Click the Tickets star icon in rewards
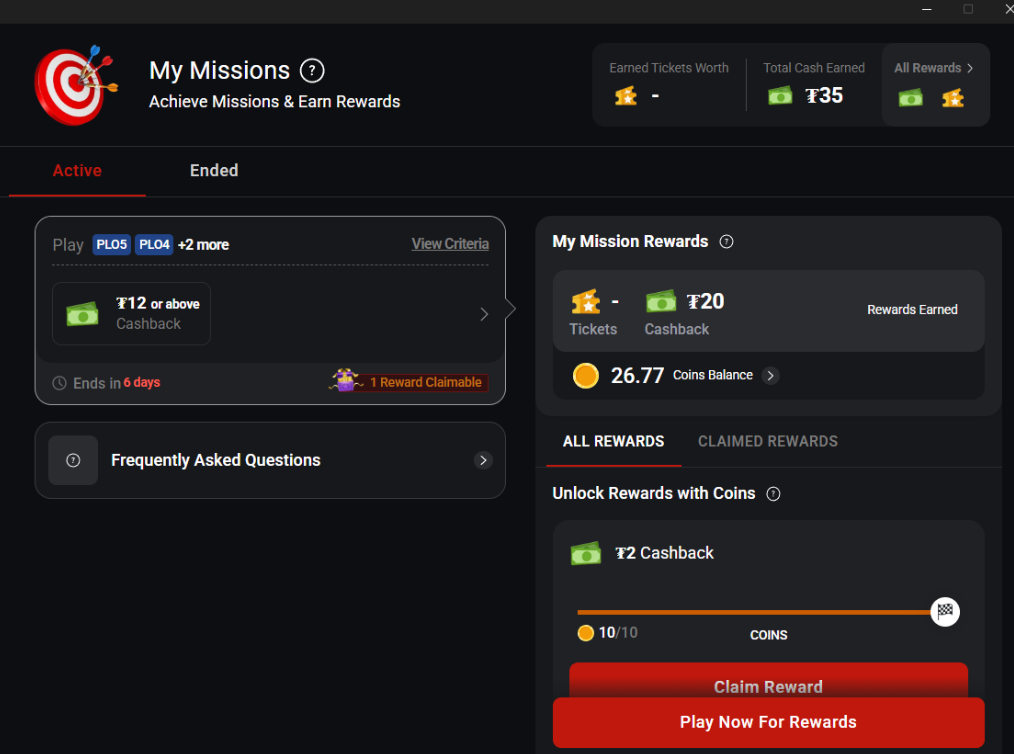 coord(585,302)
